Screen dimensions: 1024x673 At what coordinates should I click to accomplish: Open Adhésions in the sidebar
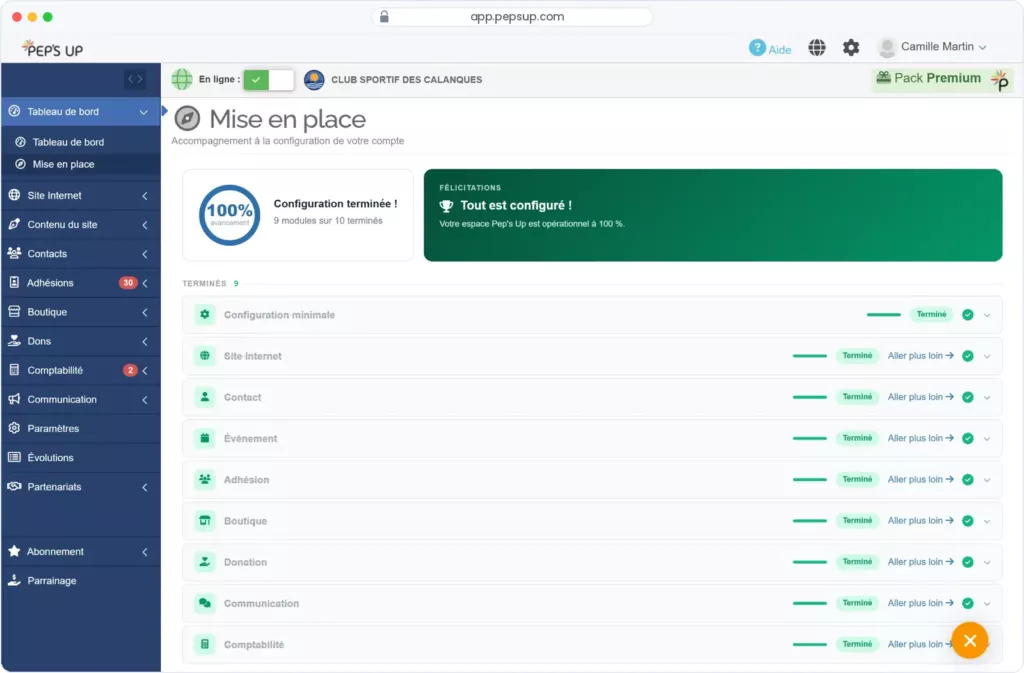[81, 283]
